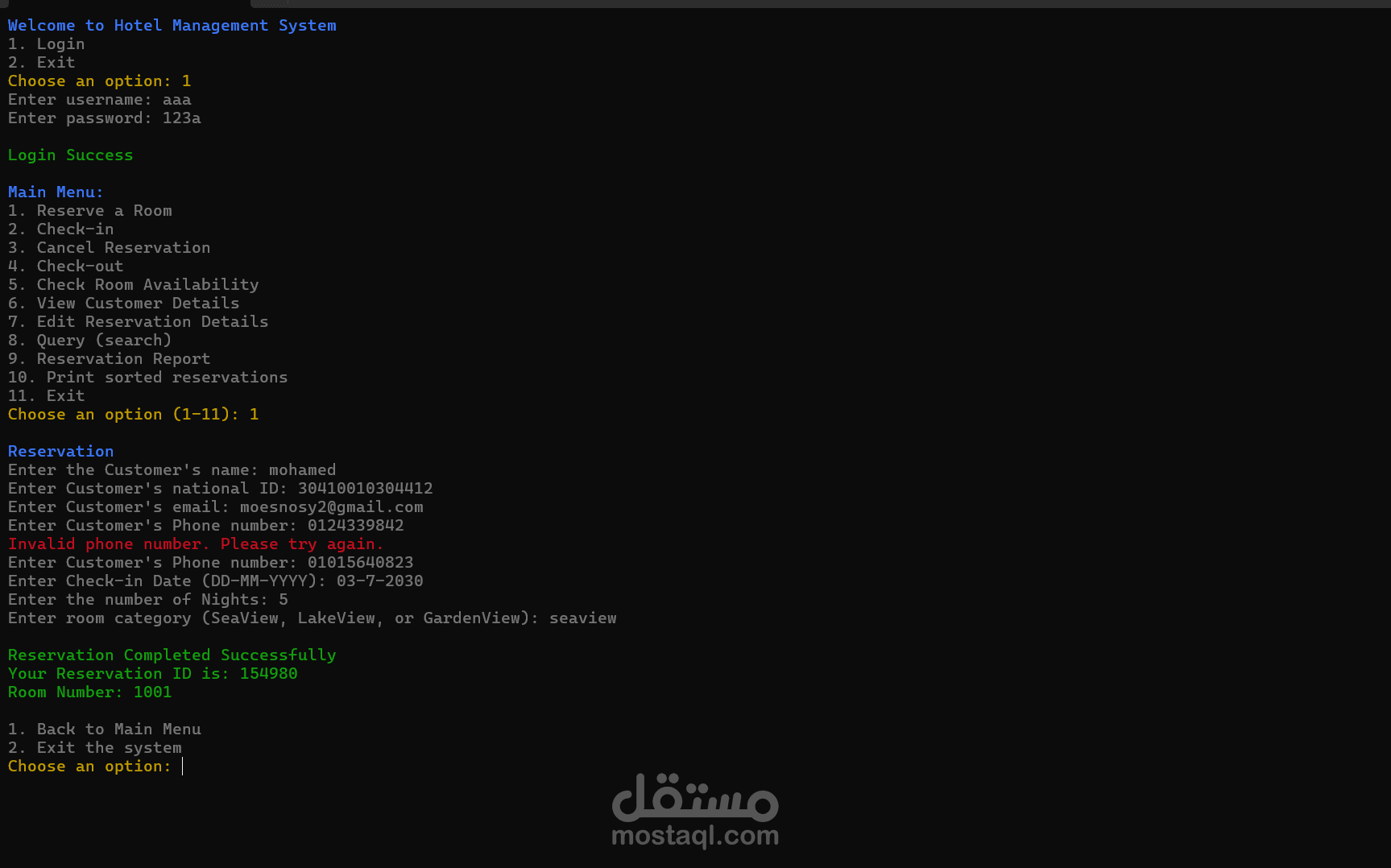The height and width of the screenshot is (868, 1391).
Task: Click 'Choose an option (1-11): 1' line
Action: (x=134, y=415)
